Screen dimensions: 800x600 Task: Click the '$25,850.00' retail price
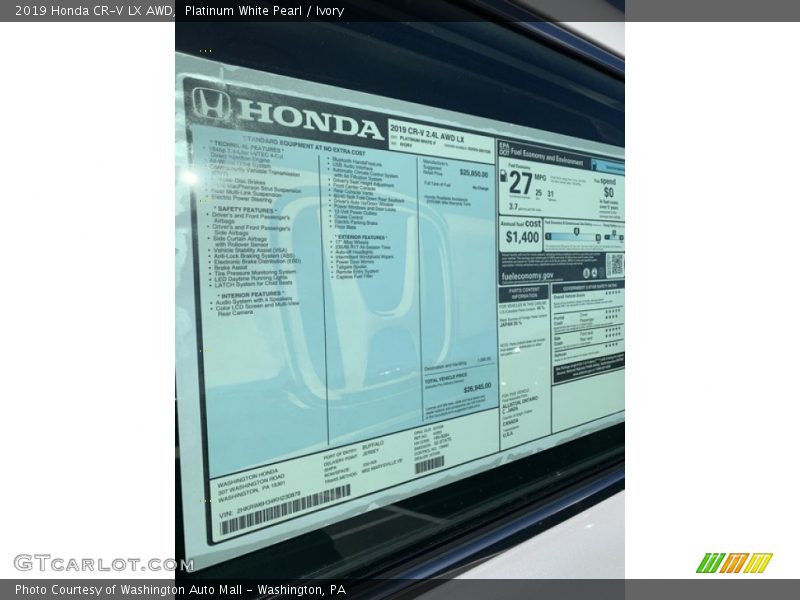tap(473, 173)
